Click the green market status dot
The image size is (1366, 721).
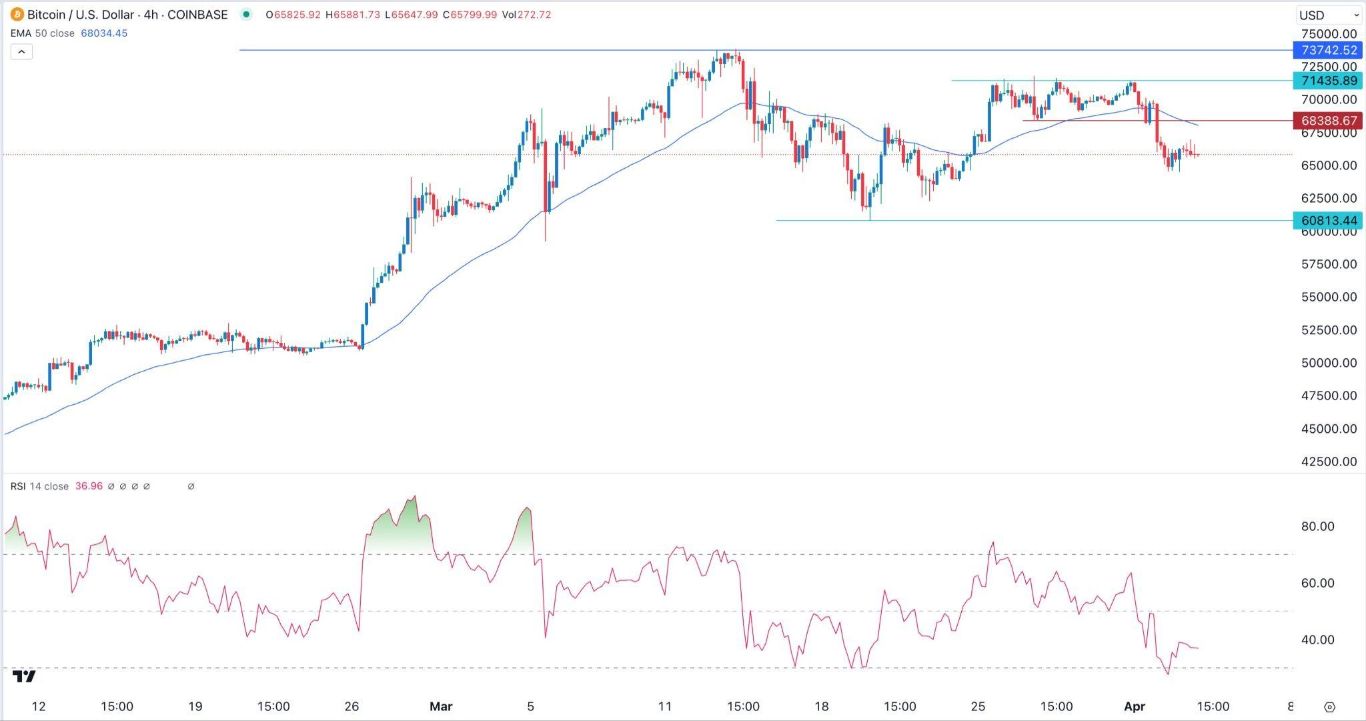246,15
